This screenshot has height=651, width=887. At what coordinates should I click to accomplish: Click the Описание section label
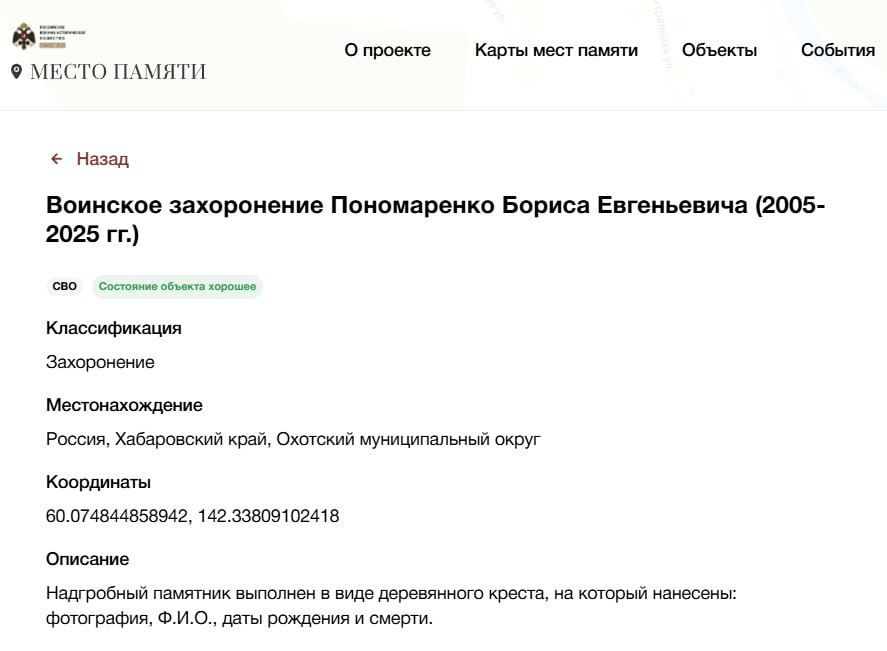click(x=87, y=559)
